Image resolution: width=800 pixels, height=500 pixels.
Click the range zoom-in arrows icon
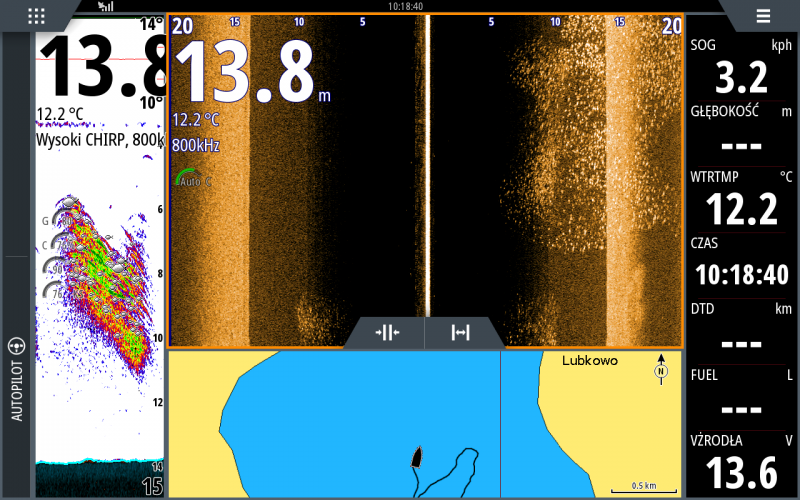(x=387, y=333)
